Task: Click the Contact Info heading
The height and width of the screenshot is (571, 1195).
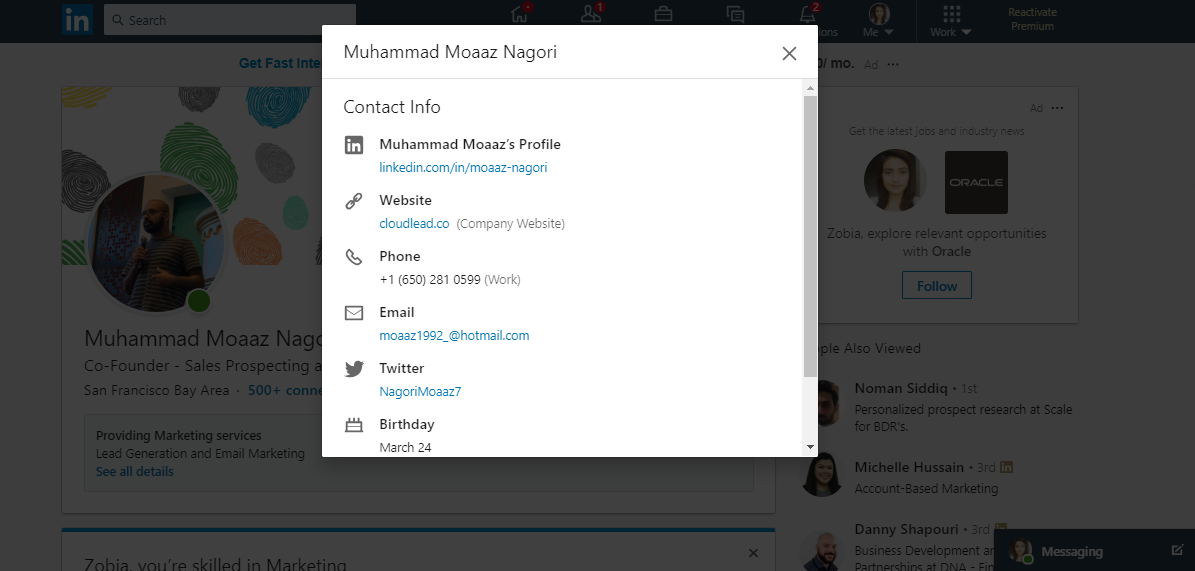Action: point(392,107)
